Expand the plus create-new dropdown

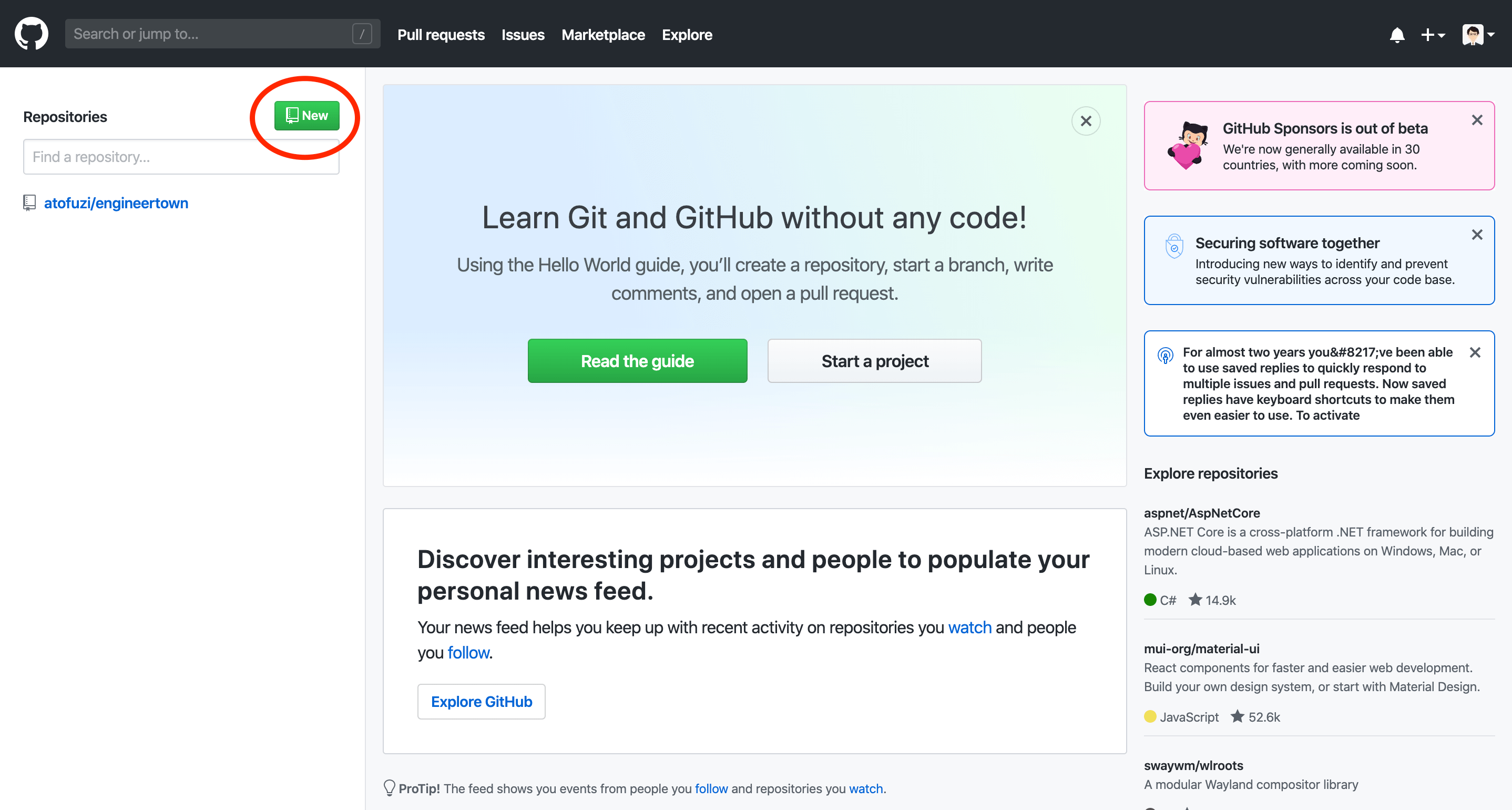click(1433, 35)
